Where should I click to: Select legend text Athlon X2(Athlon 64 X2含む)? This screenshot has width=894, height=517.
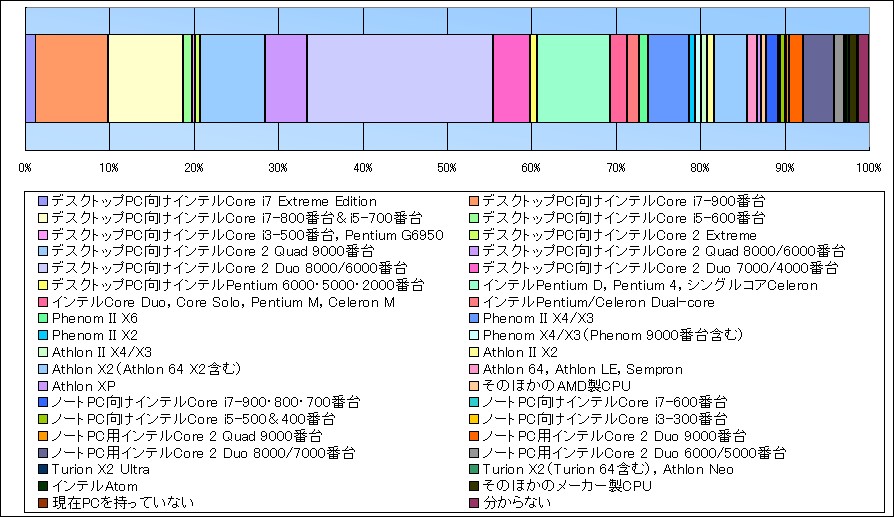(x=147, y=369)
